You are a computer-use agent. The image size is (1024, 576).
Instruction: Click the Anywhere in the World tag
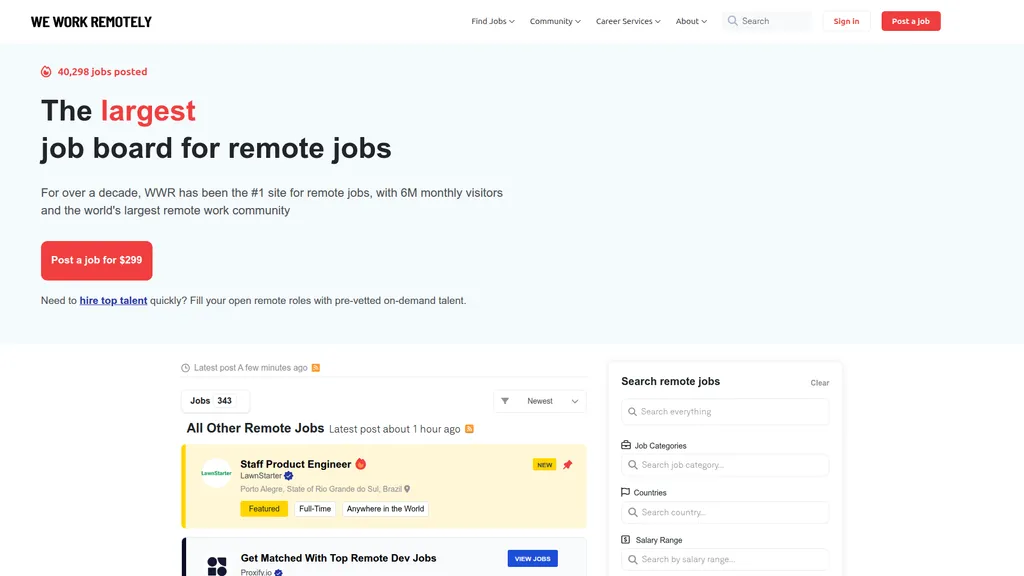[x=385, y=509]
